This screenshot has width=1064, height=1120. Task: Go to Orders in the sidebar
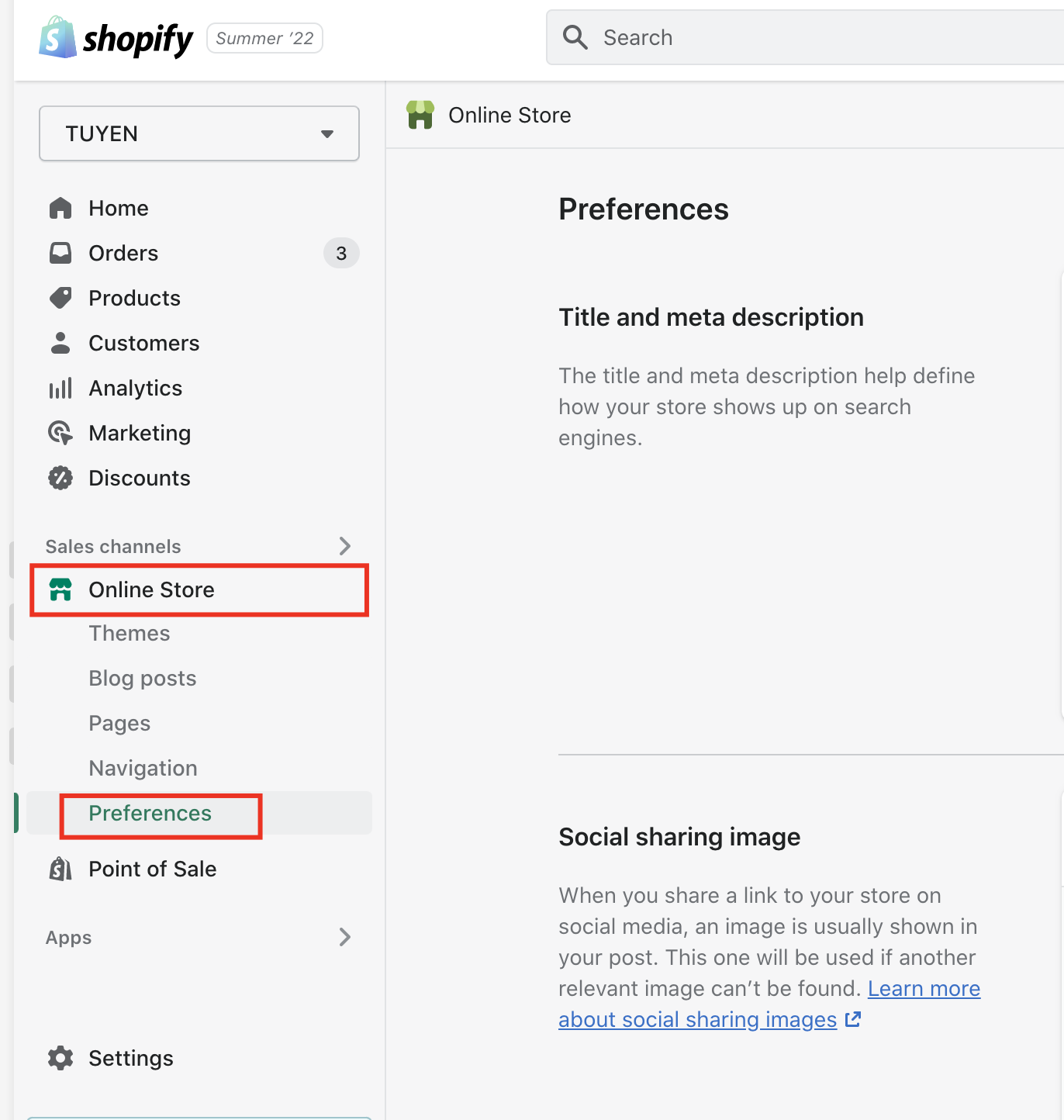click(123, 253)
